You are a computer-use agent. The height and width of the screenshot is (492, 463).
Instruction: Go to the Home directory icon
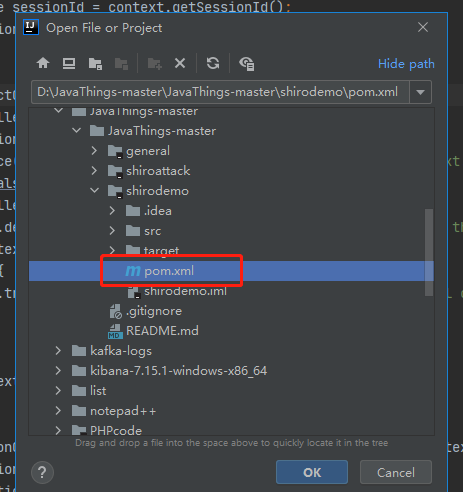(x=43, y=63)
